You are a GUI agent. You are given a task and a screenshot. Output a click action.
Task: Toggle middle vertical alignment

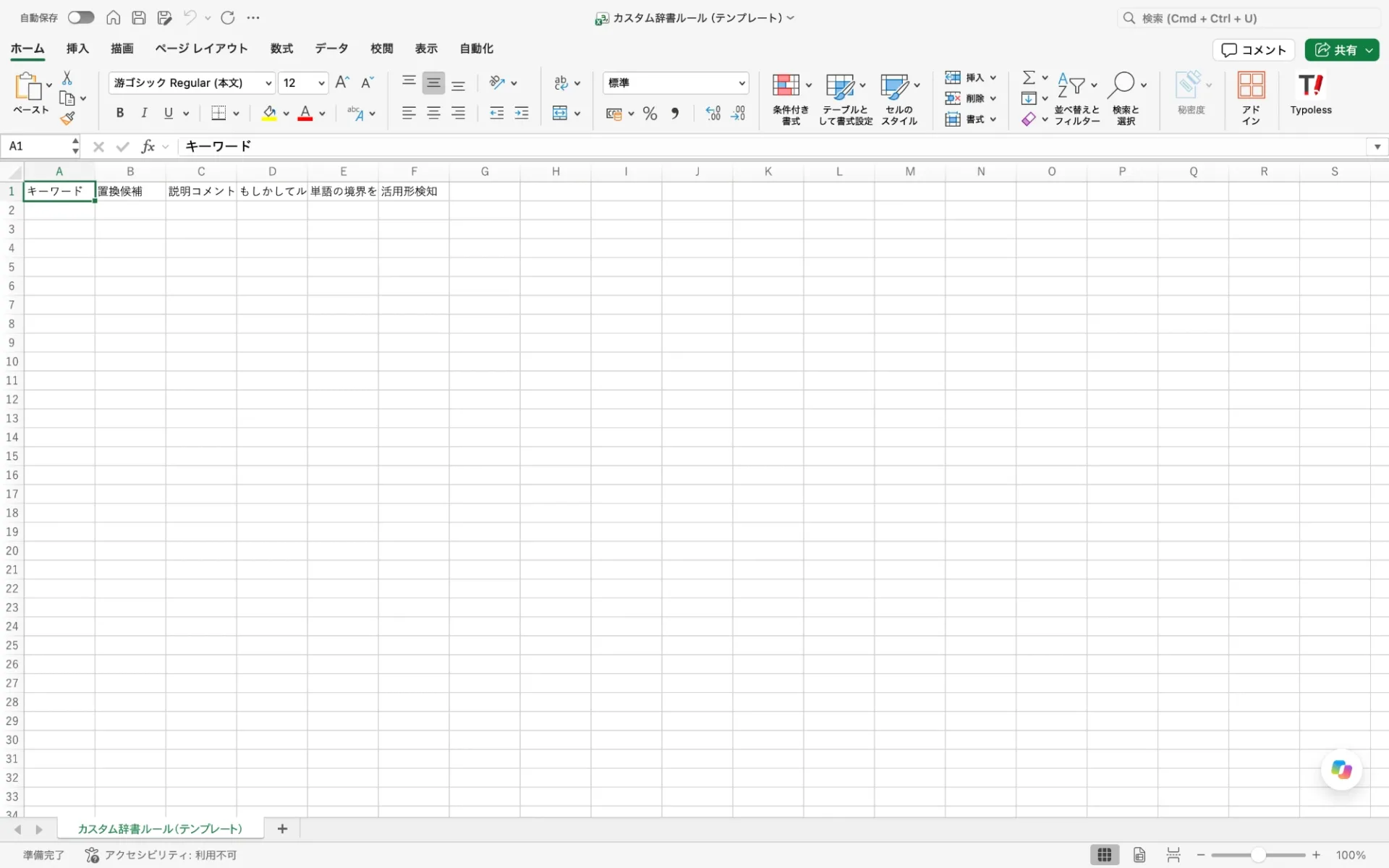(x=433, y=82)
